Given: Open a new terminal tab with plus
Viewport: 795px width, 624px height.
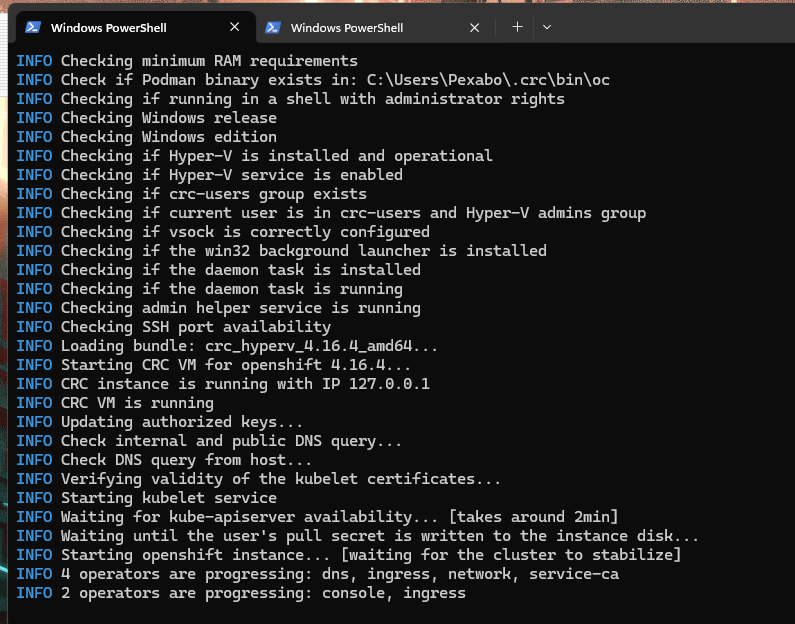Looking at the screenshot, I should pyautogui.click(x=517, y=27).
